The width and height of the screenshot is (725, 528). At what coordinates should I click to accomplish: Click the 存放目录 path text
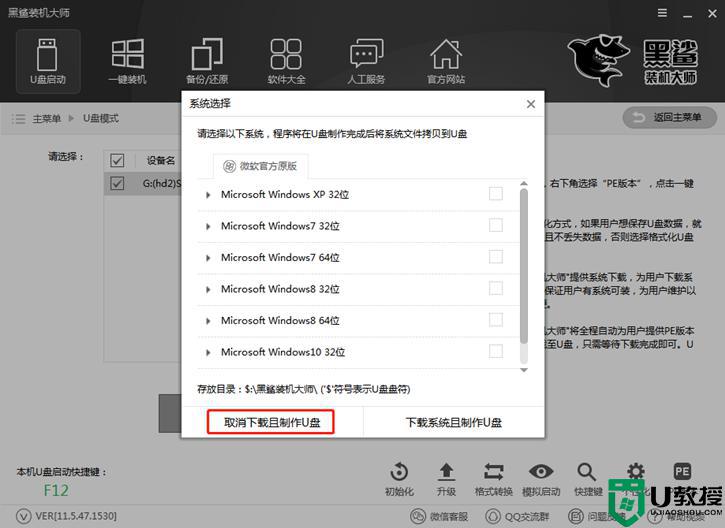(303, 389)
